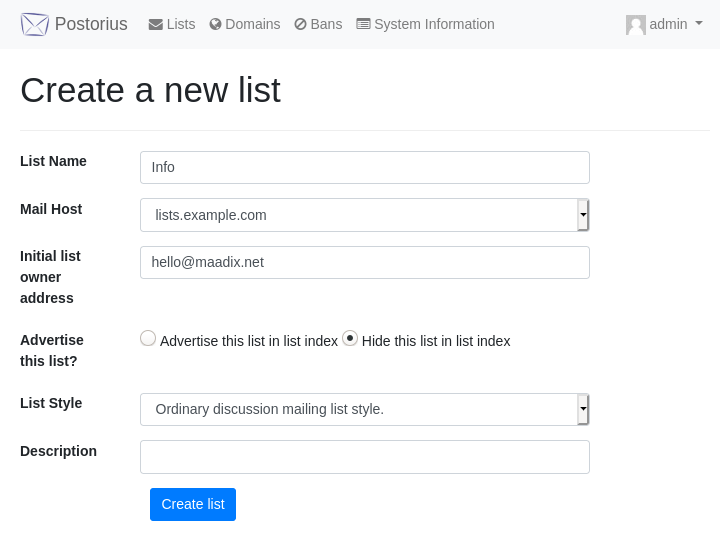Click the Create list button
The height and width of the screenshot is (538, 720).
pyautogui.click(x=193, y=504)
